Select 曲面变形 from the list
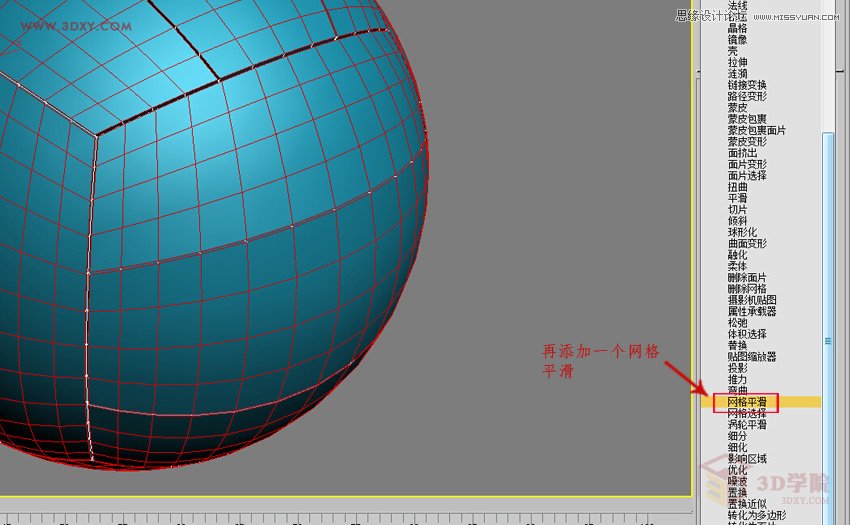The width and height of the screenshot is (850, 525). 746,243
